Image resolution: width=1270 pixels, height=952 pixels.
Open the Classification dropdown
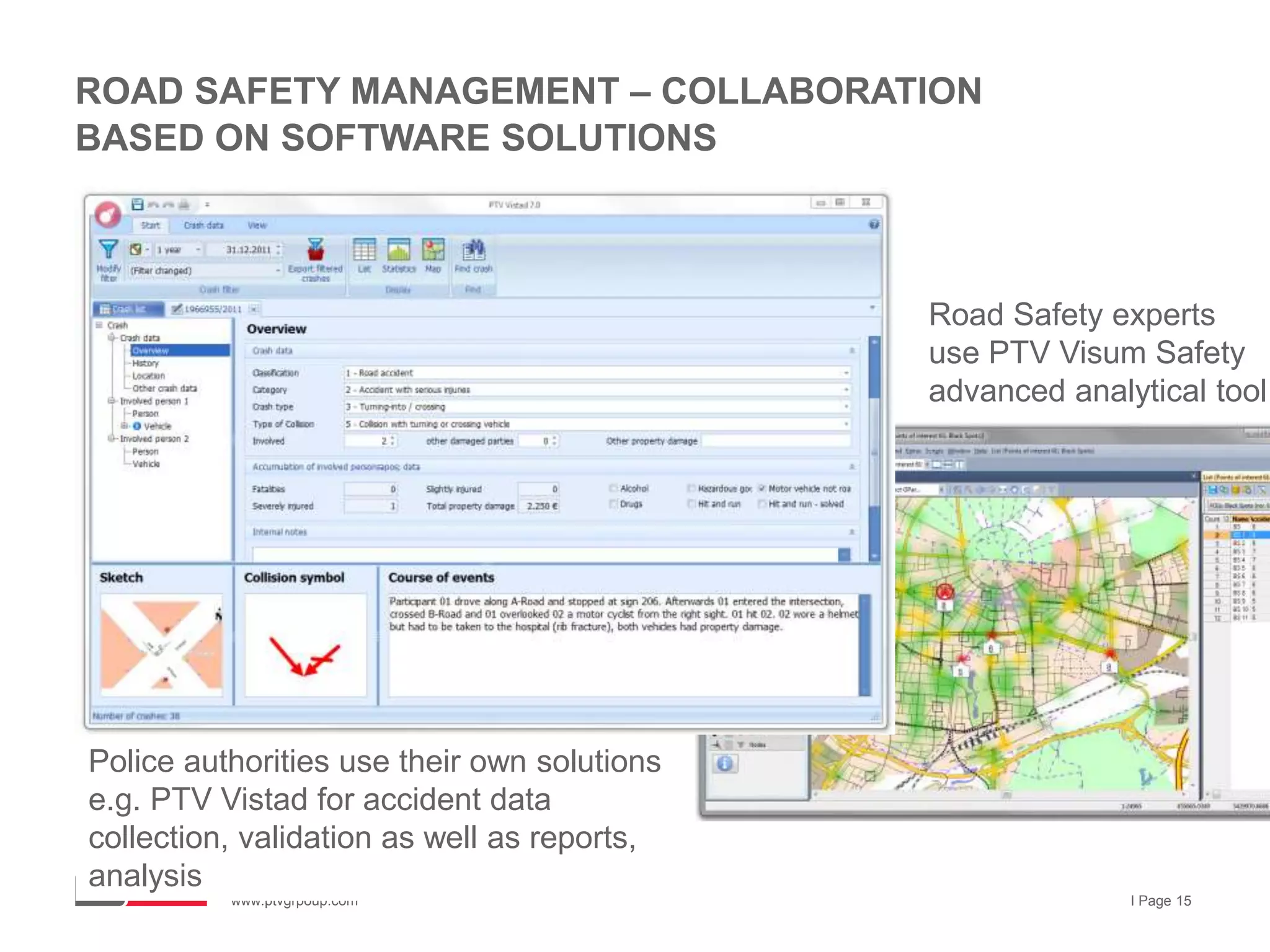[846, 372]
